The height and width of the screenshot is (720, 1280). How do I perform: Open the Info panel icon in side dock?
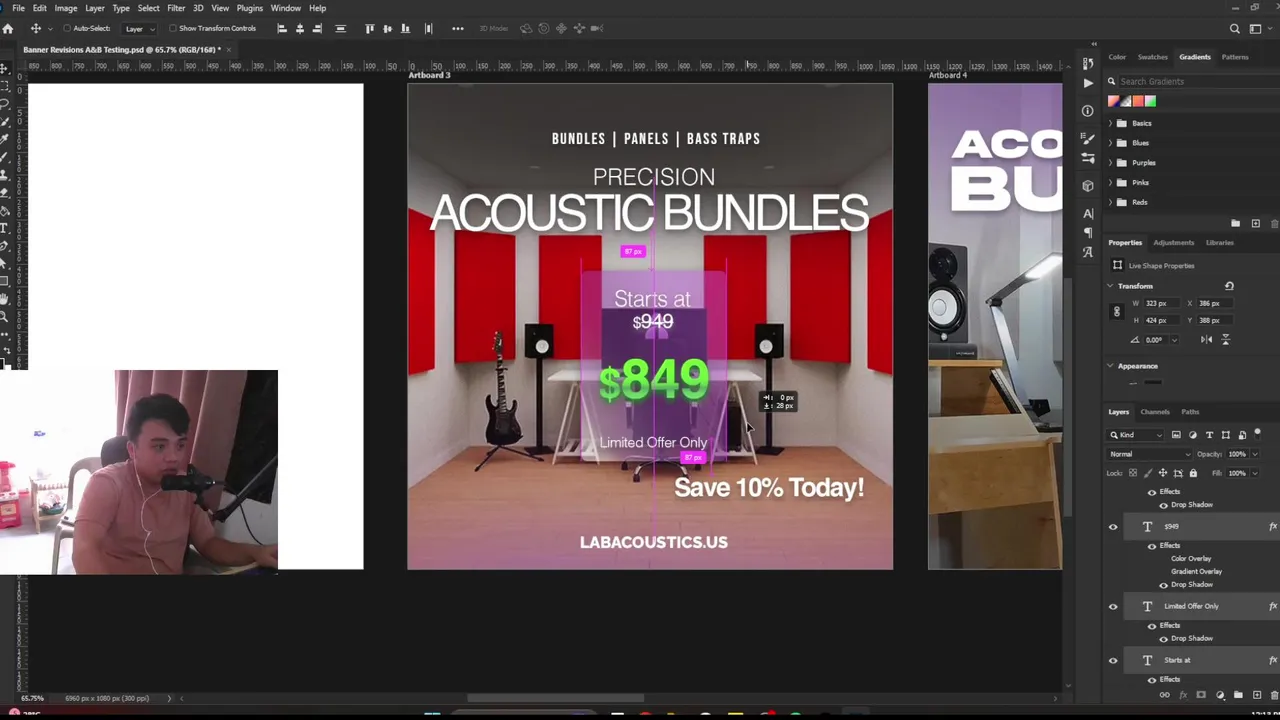click(1088, 111)
